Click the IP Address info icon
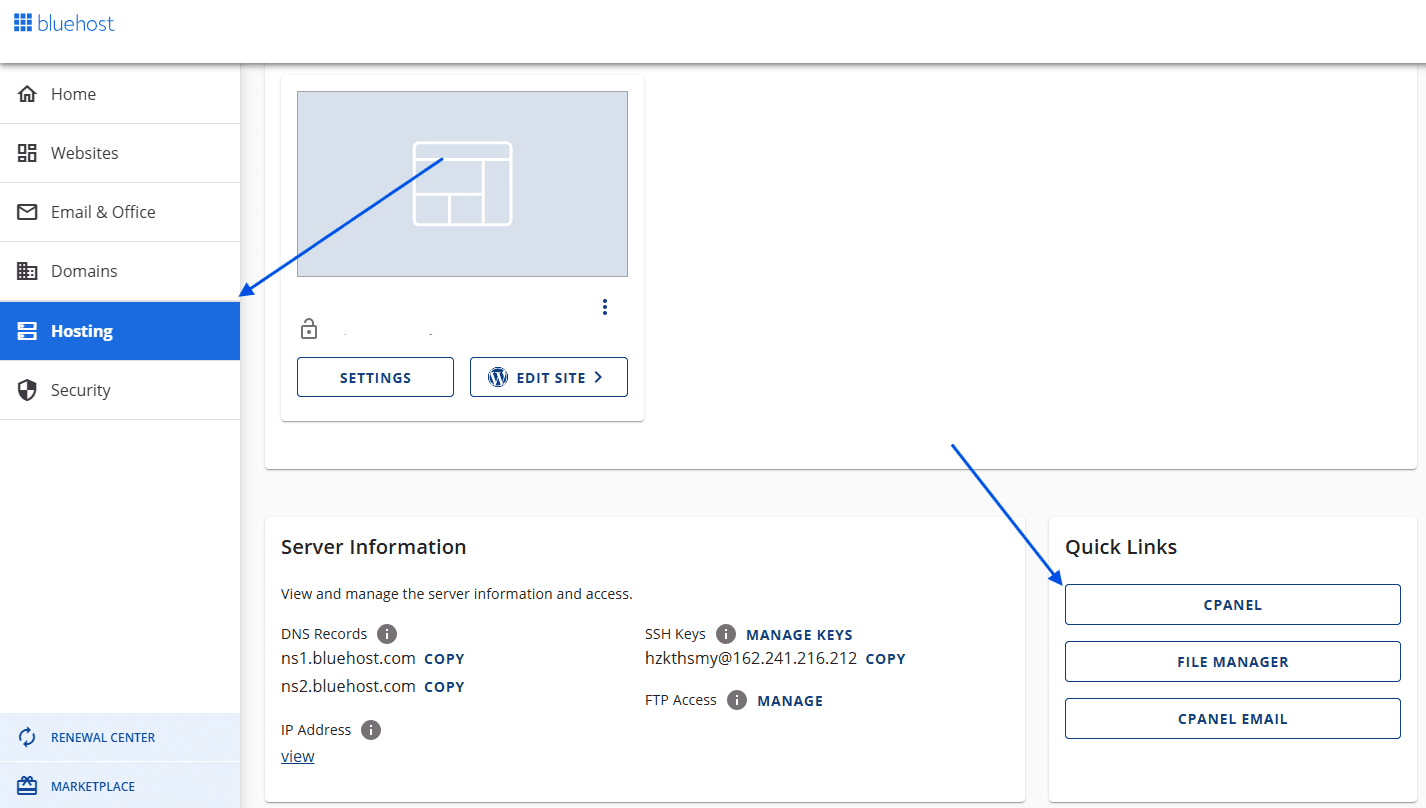The height and width of the screenshot is (808, 1426). coord(371,730)
